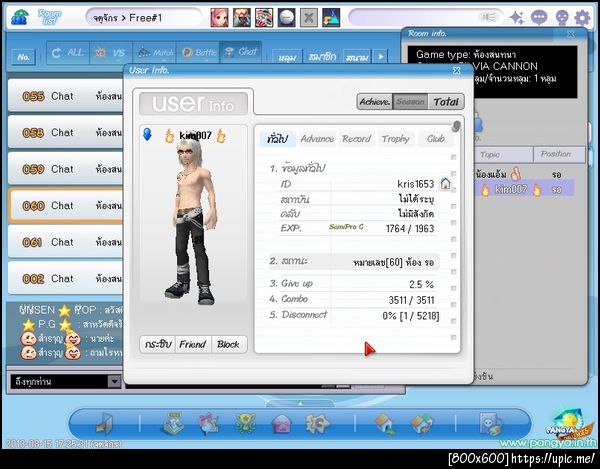Click the Combo value 3511 / 3511

(411, 300)
